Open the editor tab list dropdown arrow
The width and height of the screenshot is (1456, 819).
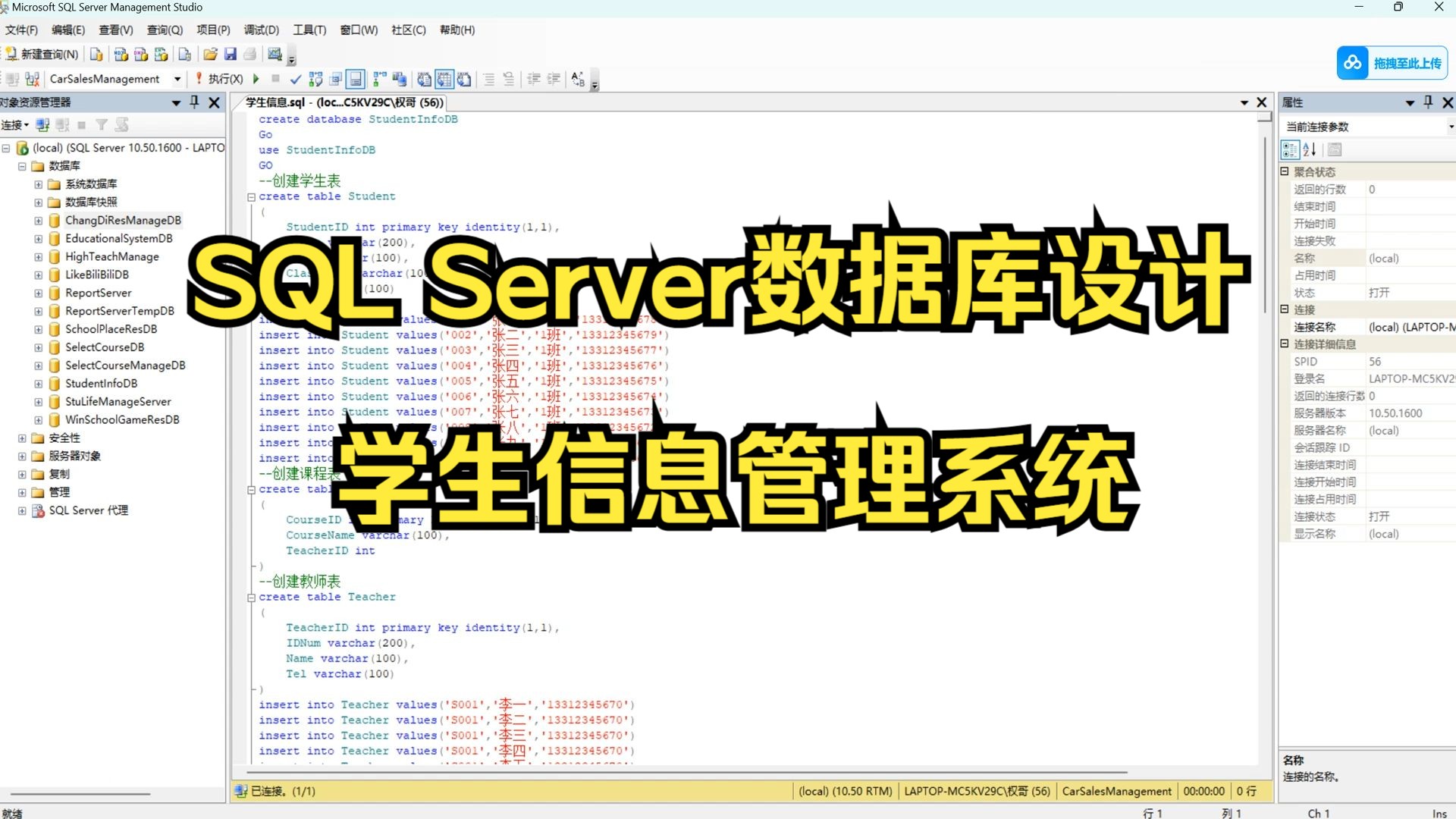pyautogui.click(x=1244, y=102)
